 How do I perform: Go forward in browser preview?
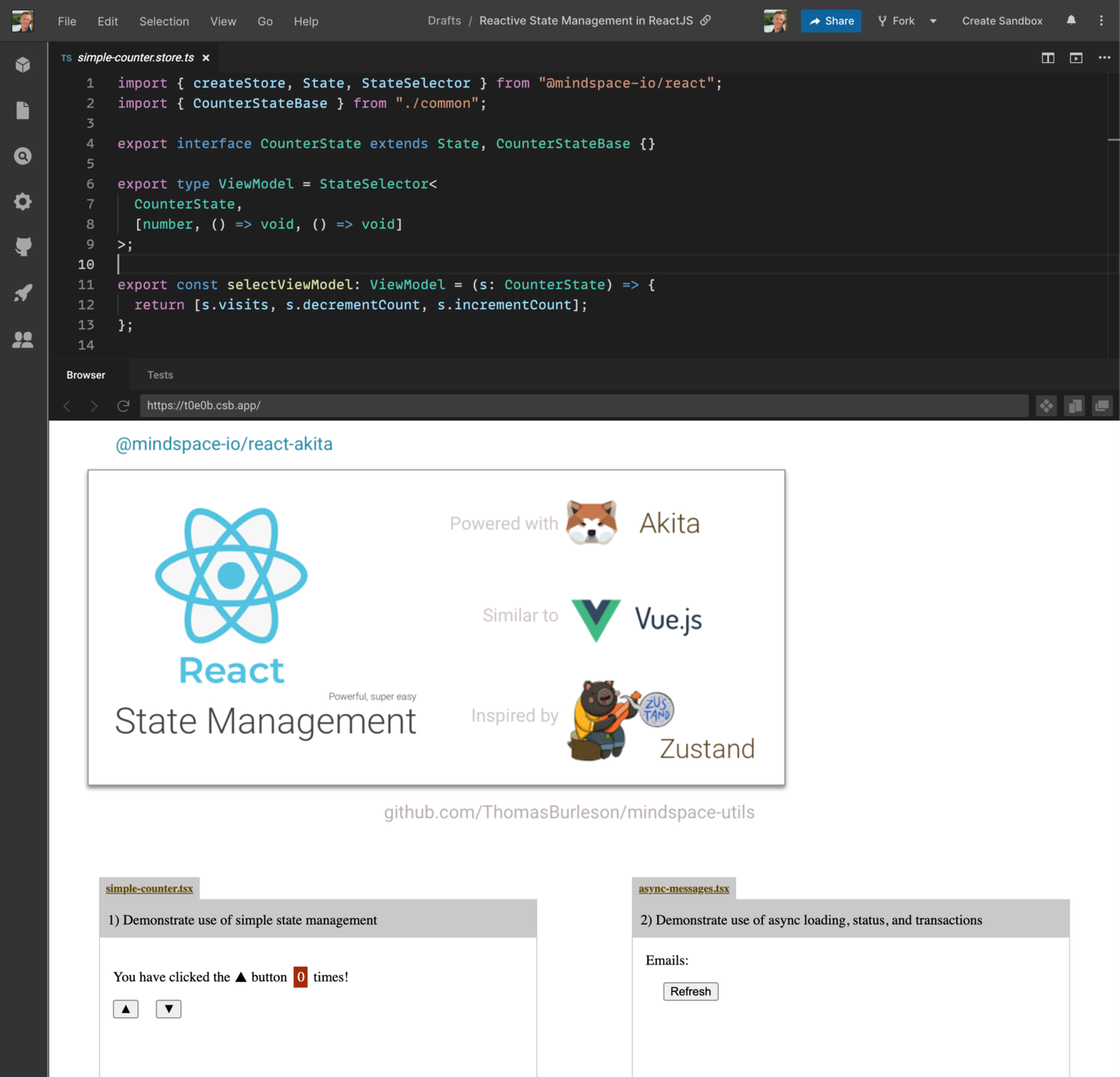pos(94,406)
